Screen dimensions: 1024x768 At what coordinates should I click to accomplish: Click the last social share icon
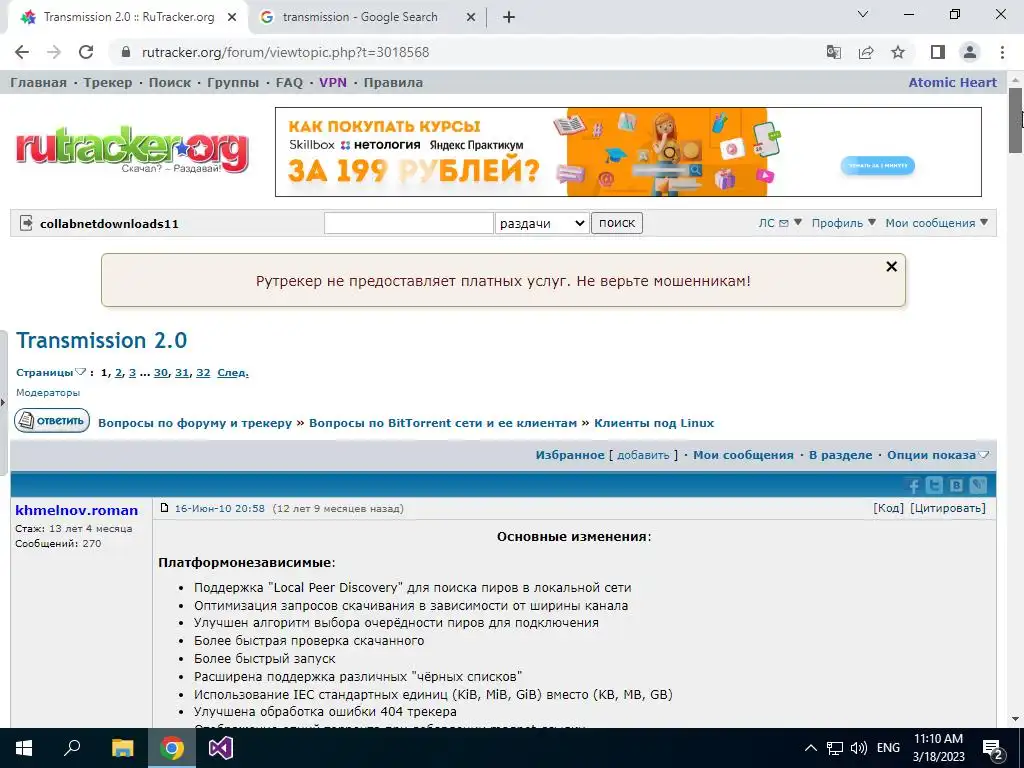tap(978, 485)
